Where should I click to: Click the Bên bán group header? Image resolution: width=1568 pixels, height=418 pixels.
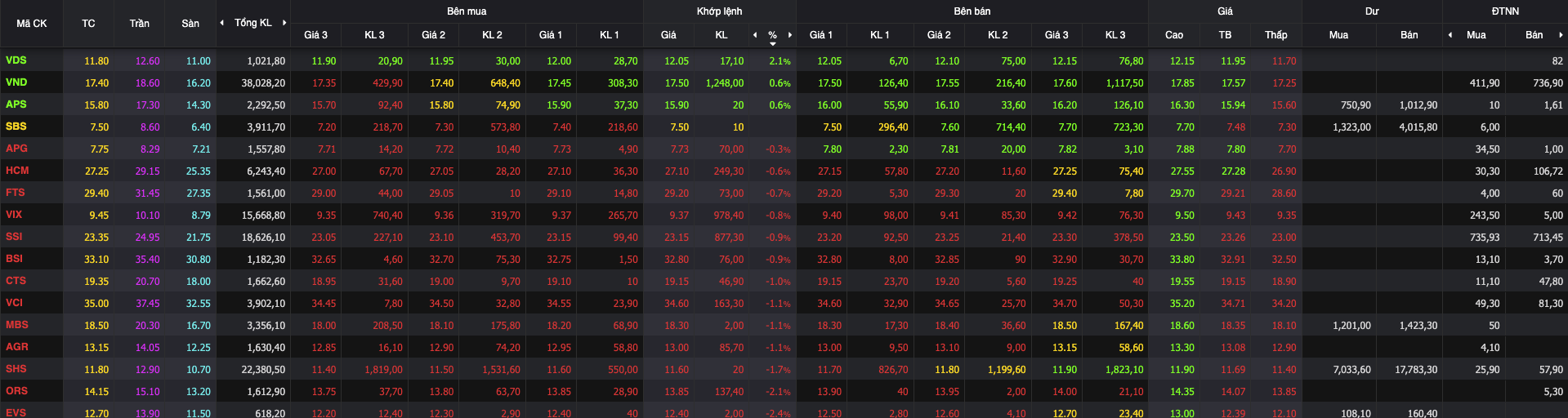(x=972, y=11)
